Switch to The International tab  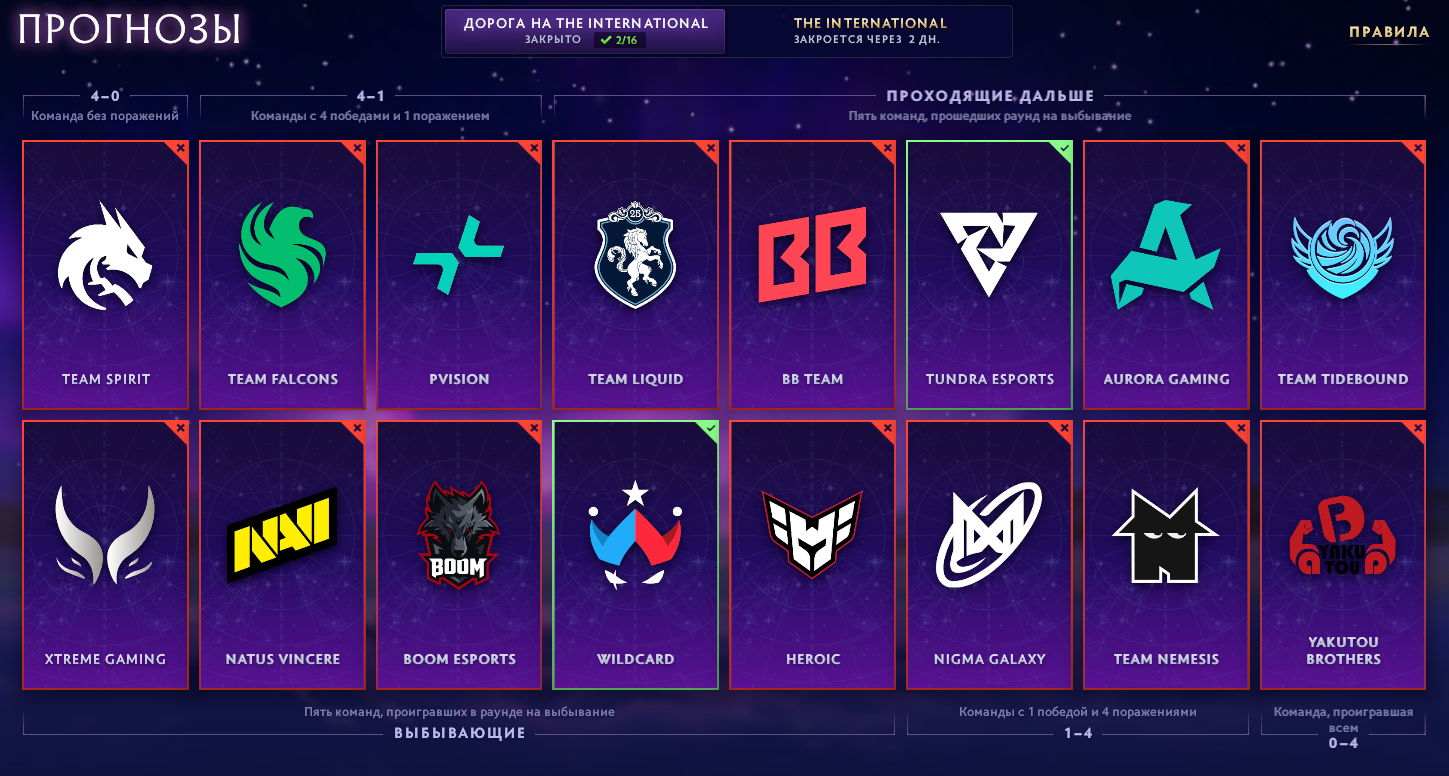(x=870, y=31)
